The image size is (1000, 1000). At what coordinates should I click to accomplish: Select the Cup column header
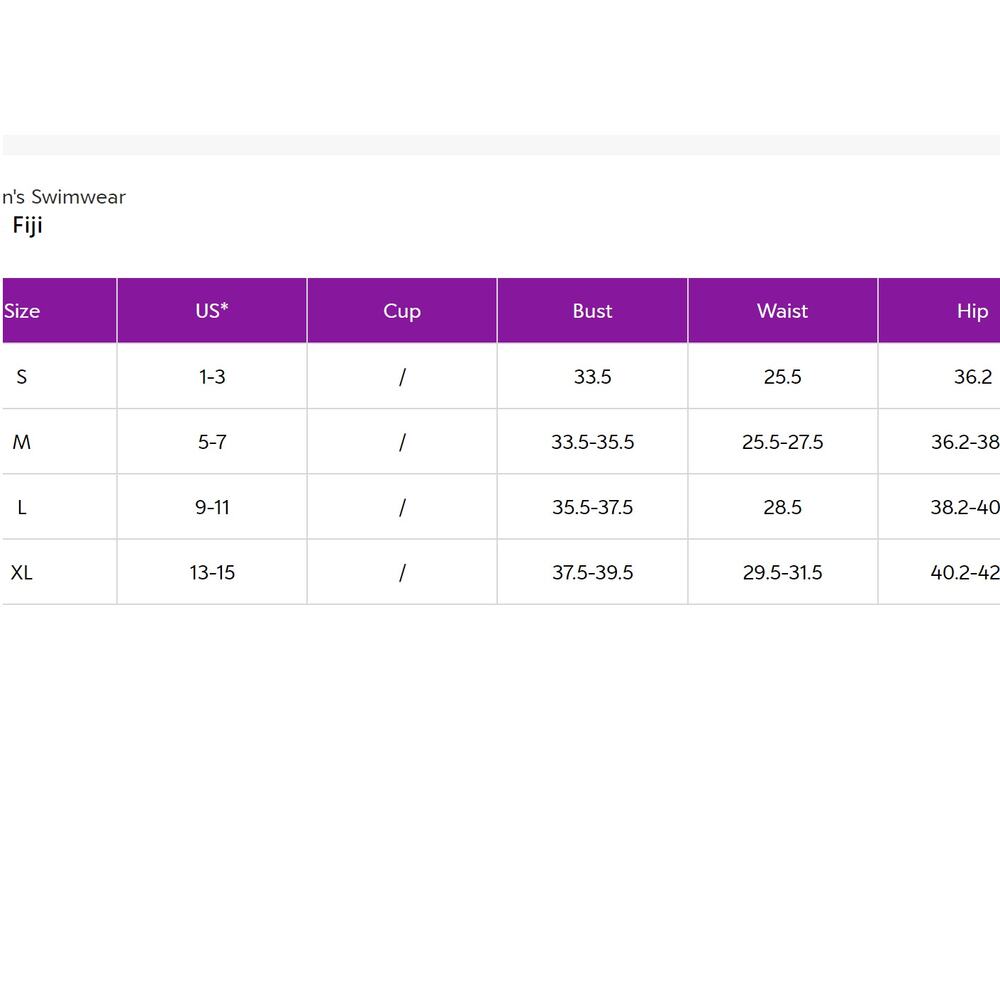coord(402,311)
